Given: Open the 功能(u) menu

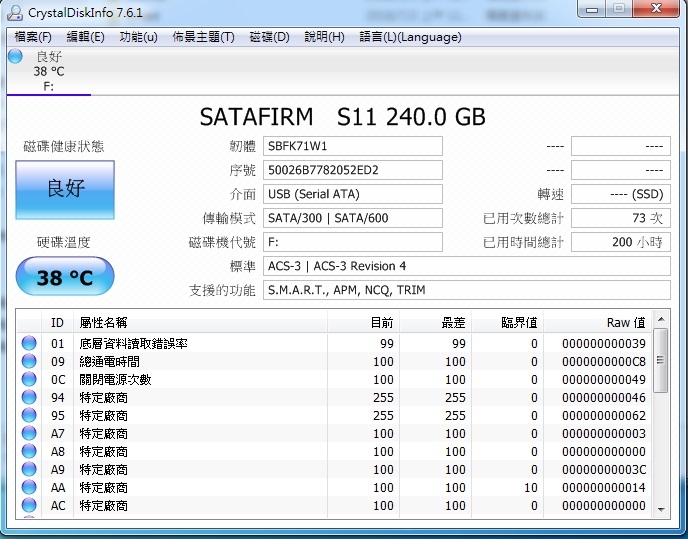Looking at the screenshot, I should (138, 37).
